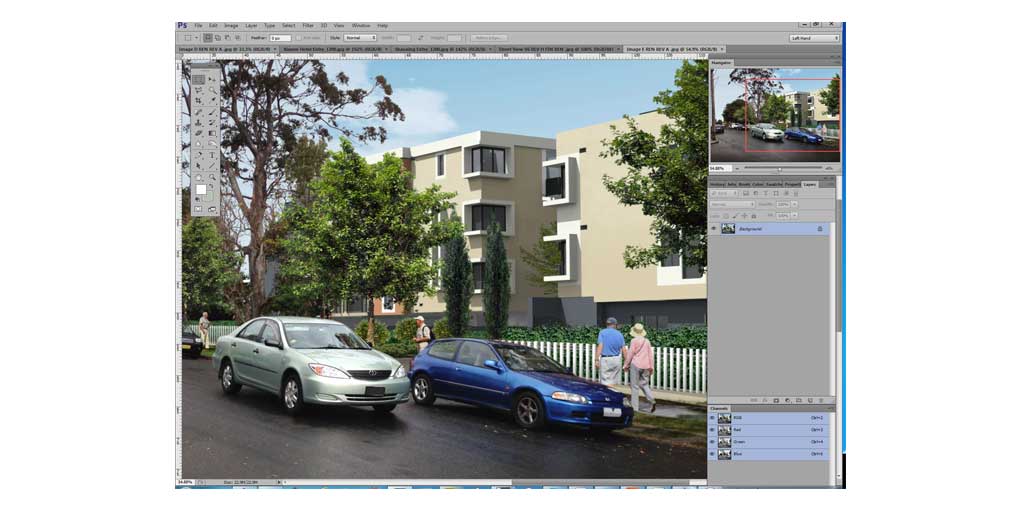Select the Rectangular Marquee tool in toolbox
The image size is (1020, 510).
coord(198,79)
